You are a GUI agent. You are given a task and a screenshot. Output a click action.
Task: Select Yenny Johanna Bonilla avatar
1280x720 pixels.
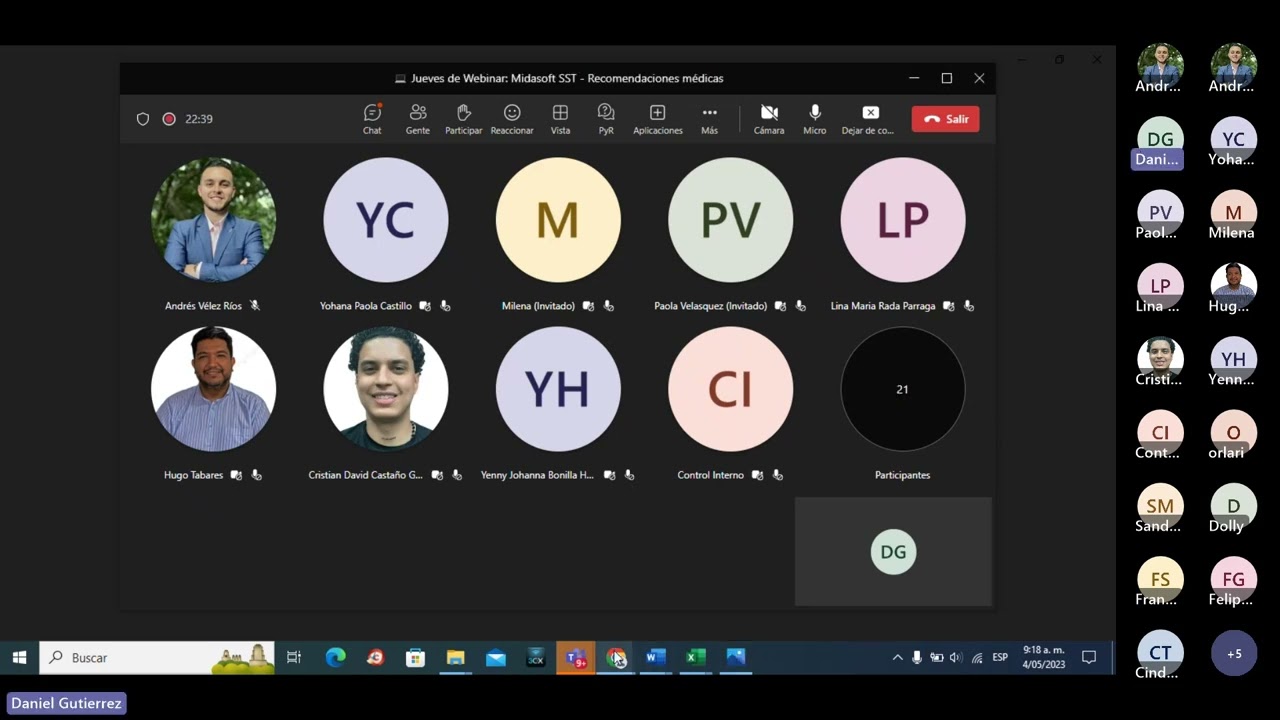[558, 389]
